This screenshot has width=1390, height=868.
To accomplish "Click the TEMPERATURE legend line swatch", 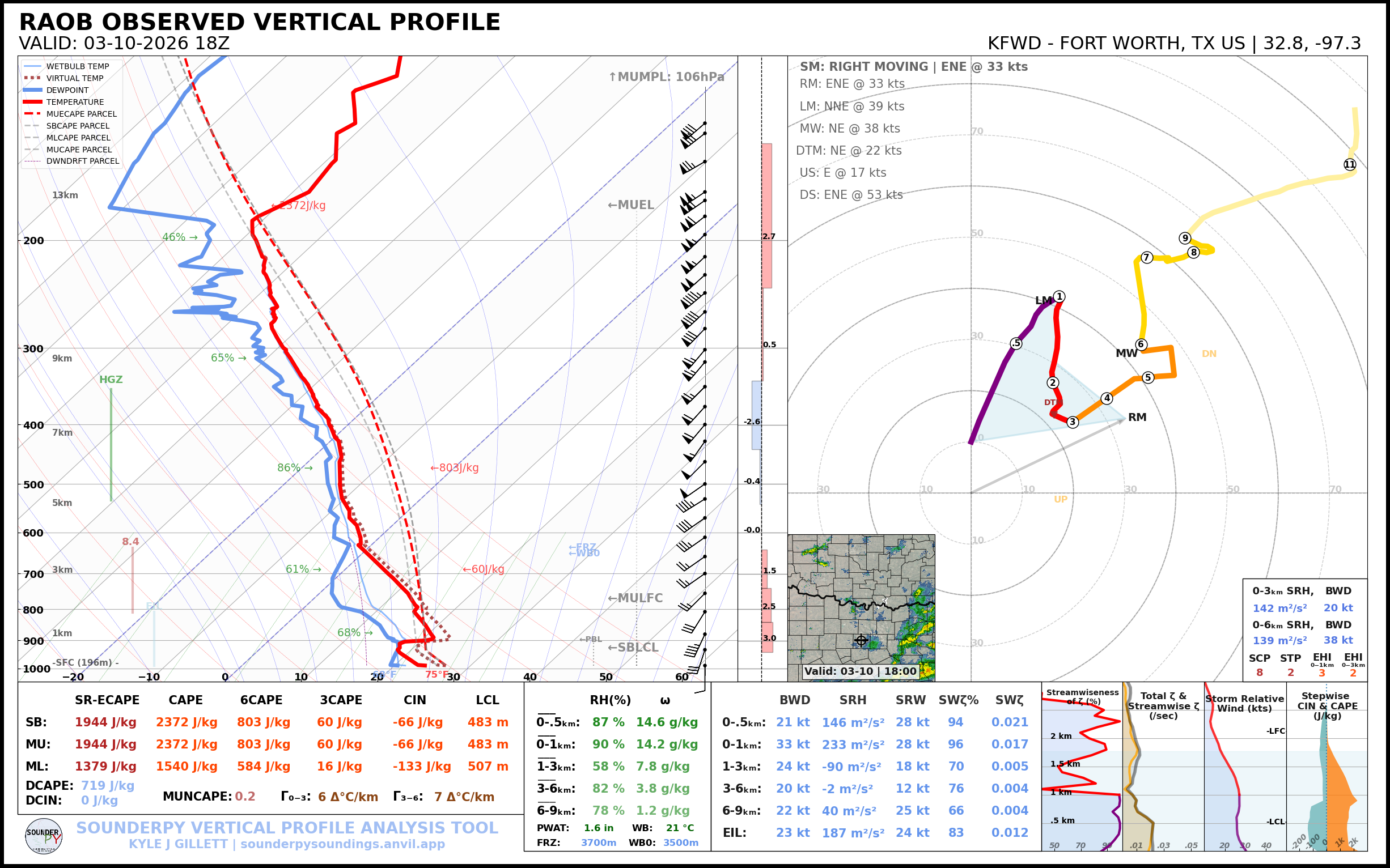I will (x=33, y=102).
